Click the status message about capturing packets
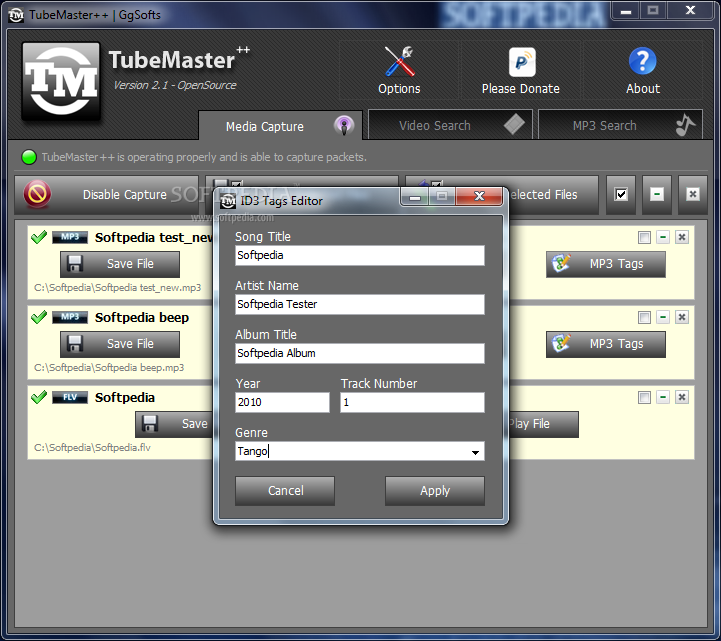The height and width of the screenshot is (641, 721). (x=204, y=157)
